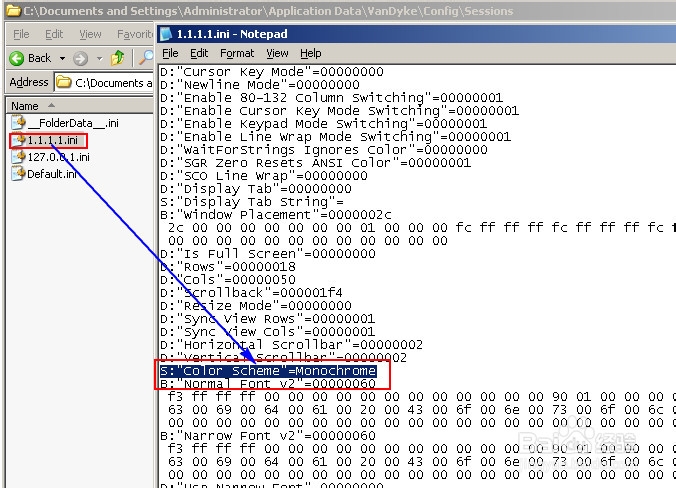The image size is (676, 488).
Task: Click the "Resize Mode" line
Action: click(256, 306)
